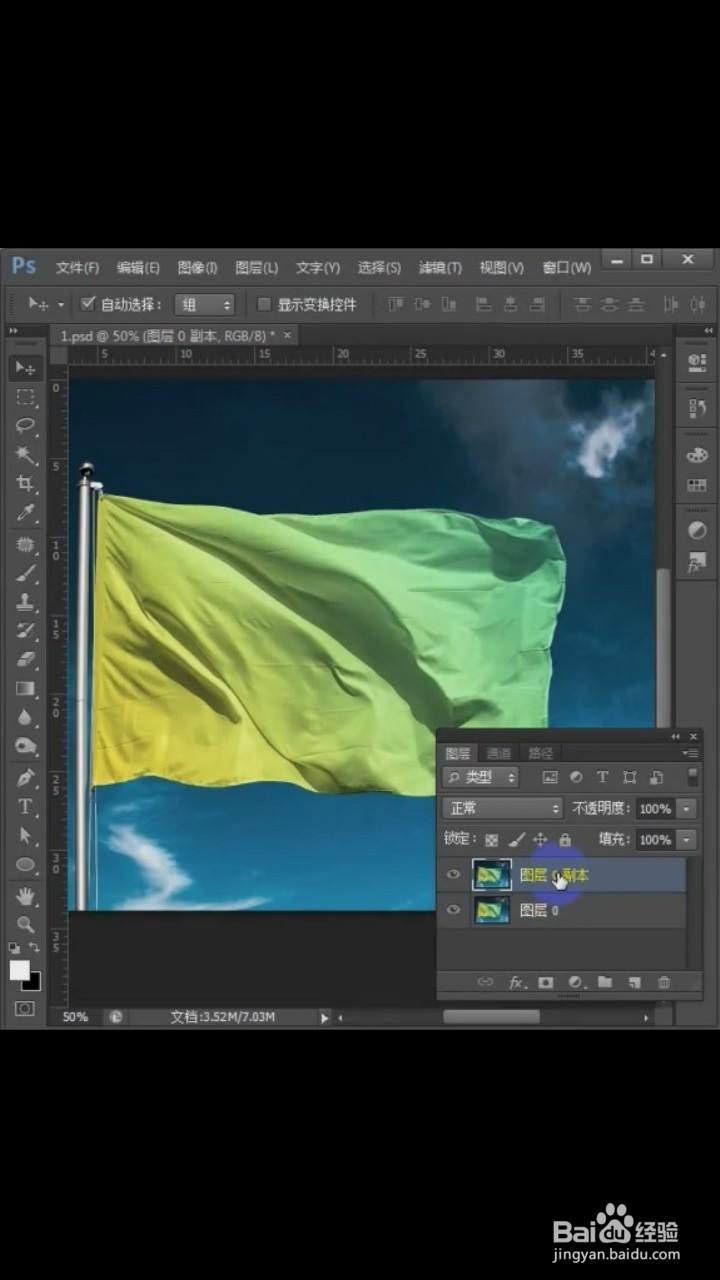This screenshot has height=1280, width=720.
Task: Toggle layer filtering switch
Action: click(693, 777)
